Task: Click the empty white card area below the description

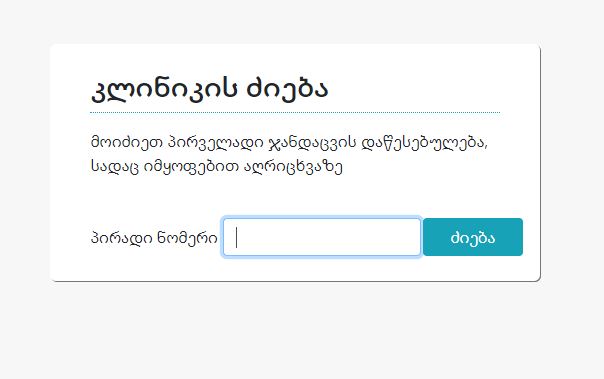Action: 295,196
